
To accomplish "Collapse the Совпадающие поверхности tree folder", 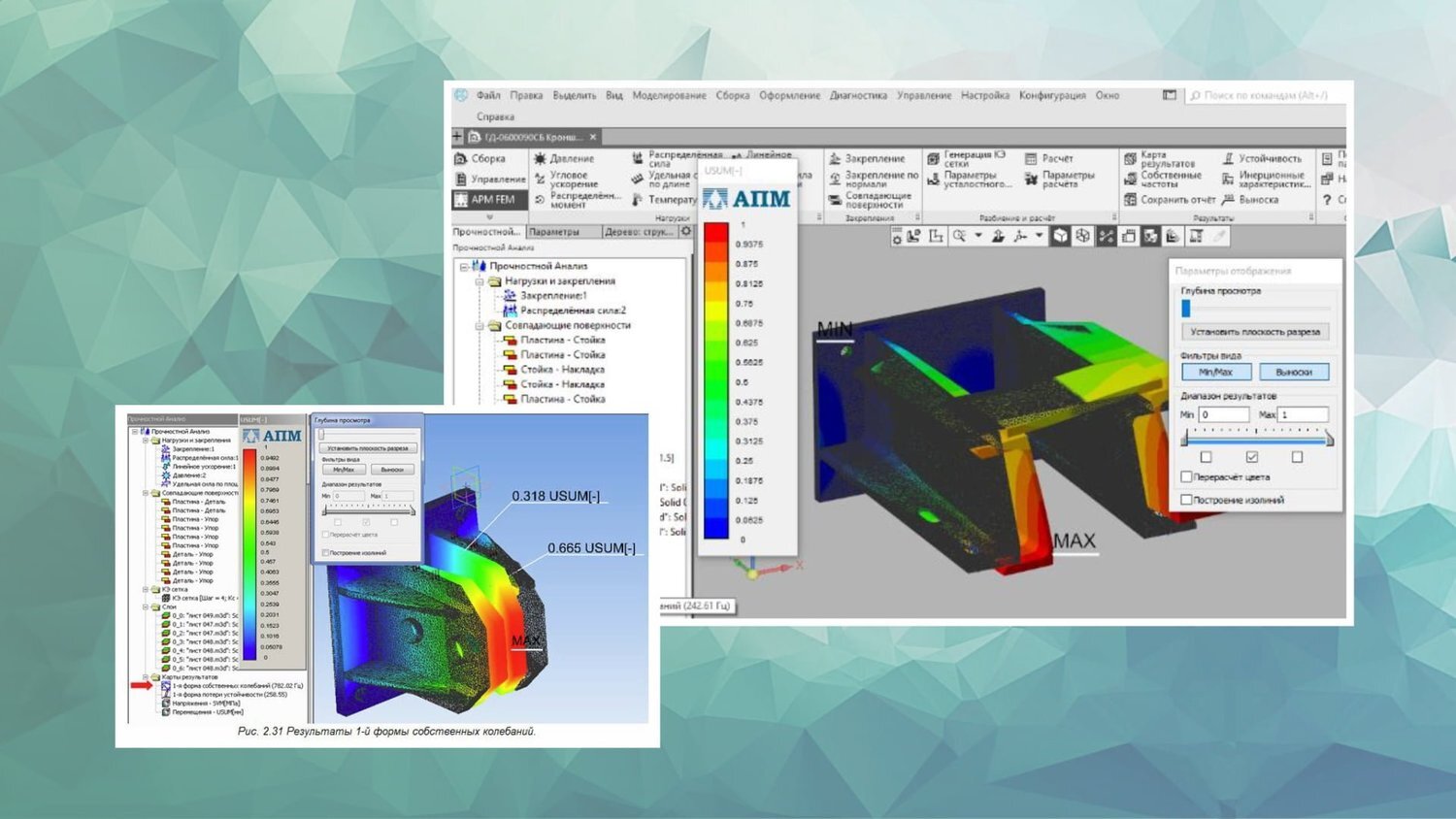I will coord(480,326).
